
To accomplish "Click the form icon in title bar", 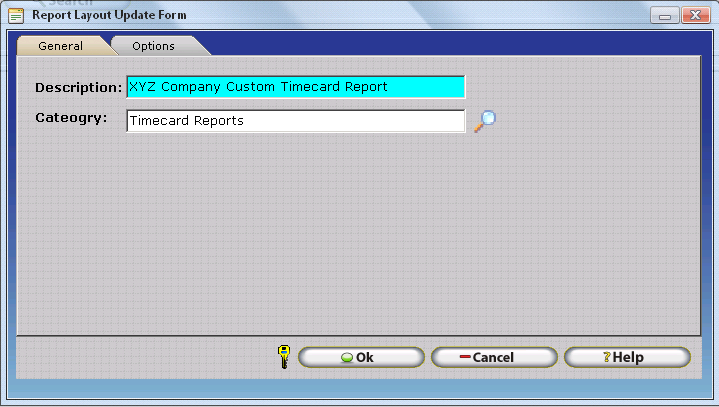I will pyautogui.click(x=16, y=15).
